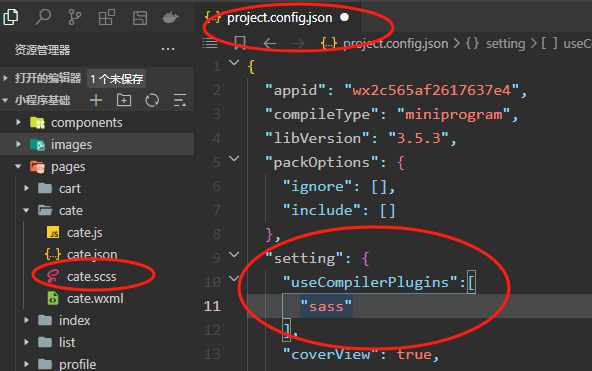Click line number 12 in the gutter
The image size is (592, 371).
(x=212, y=330)
